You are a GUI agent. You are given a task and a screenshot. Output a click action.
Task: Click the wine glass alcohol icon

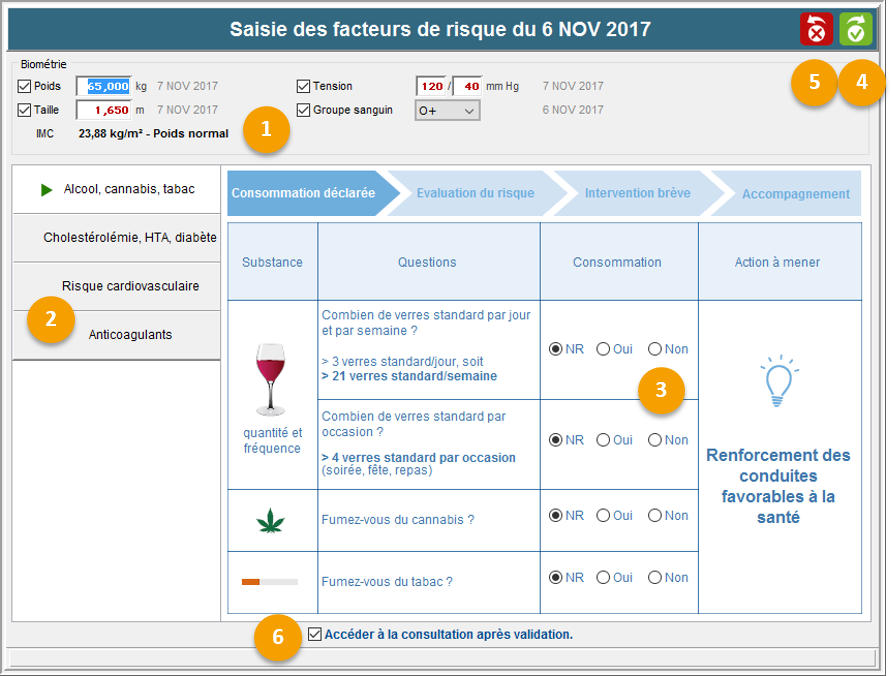coord(271,379)
